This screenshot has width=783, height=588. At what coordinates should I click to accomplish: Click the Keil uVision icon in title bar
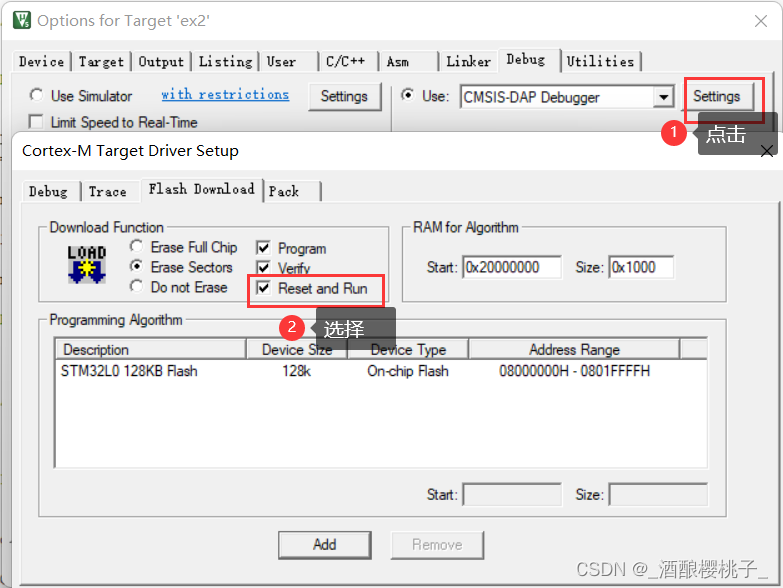(x=21, y=20)
